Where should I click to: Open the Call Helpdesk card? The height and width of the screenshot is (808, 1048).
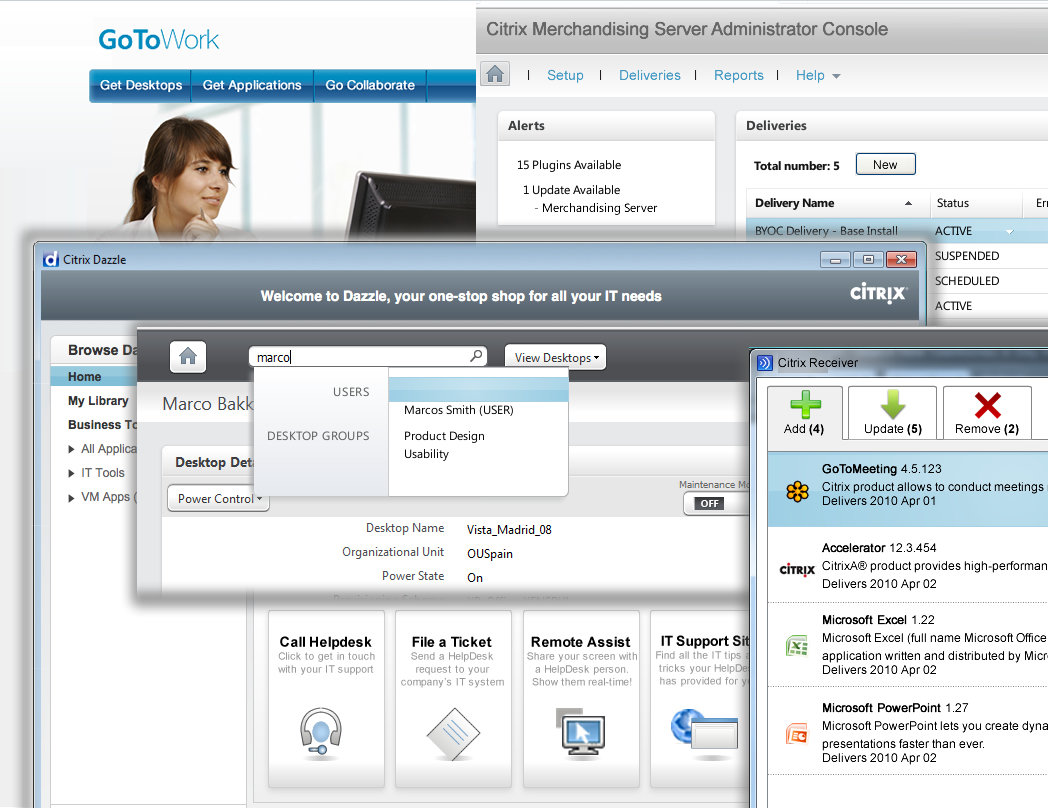pos(326,698)
